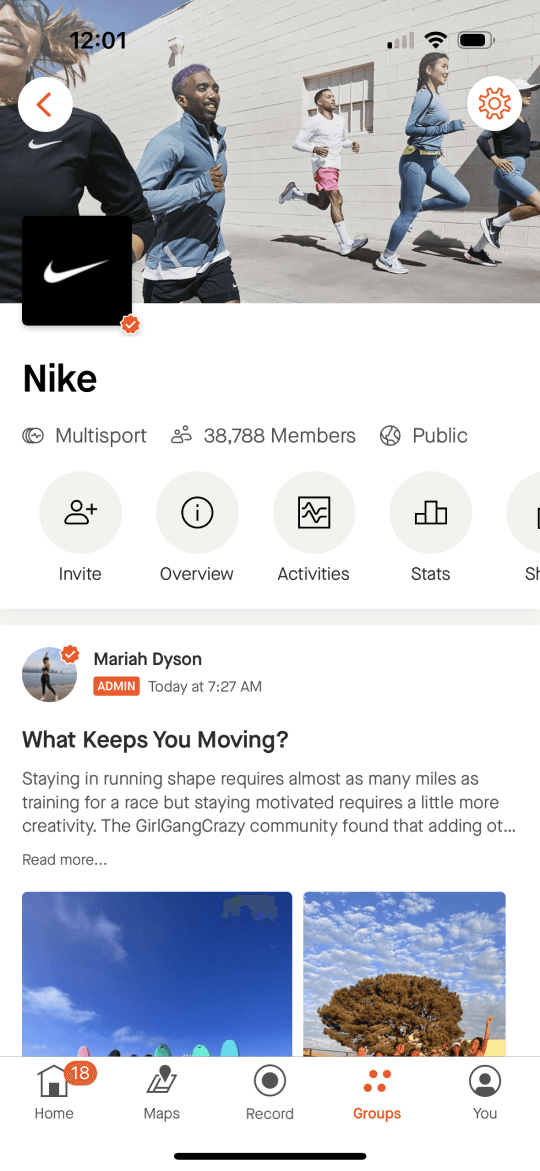This screenshot has width=540, height=1171.
Task: Open Mariah Dyson's profile picture
Action: coord(49,674)
